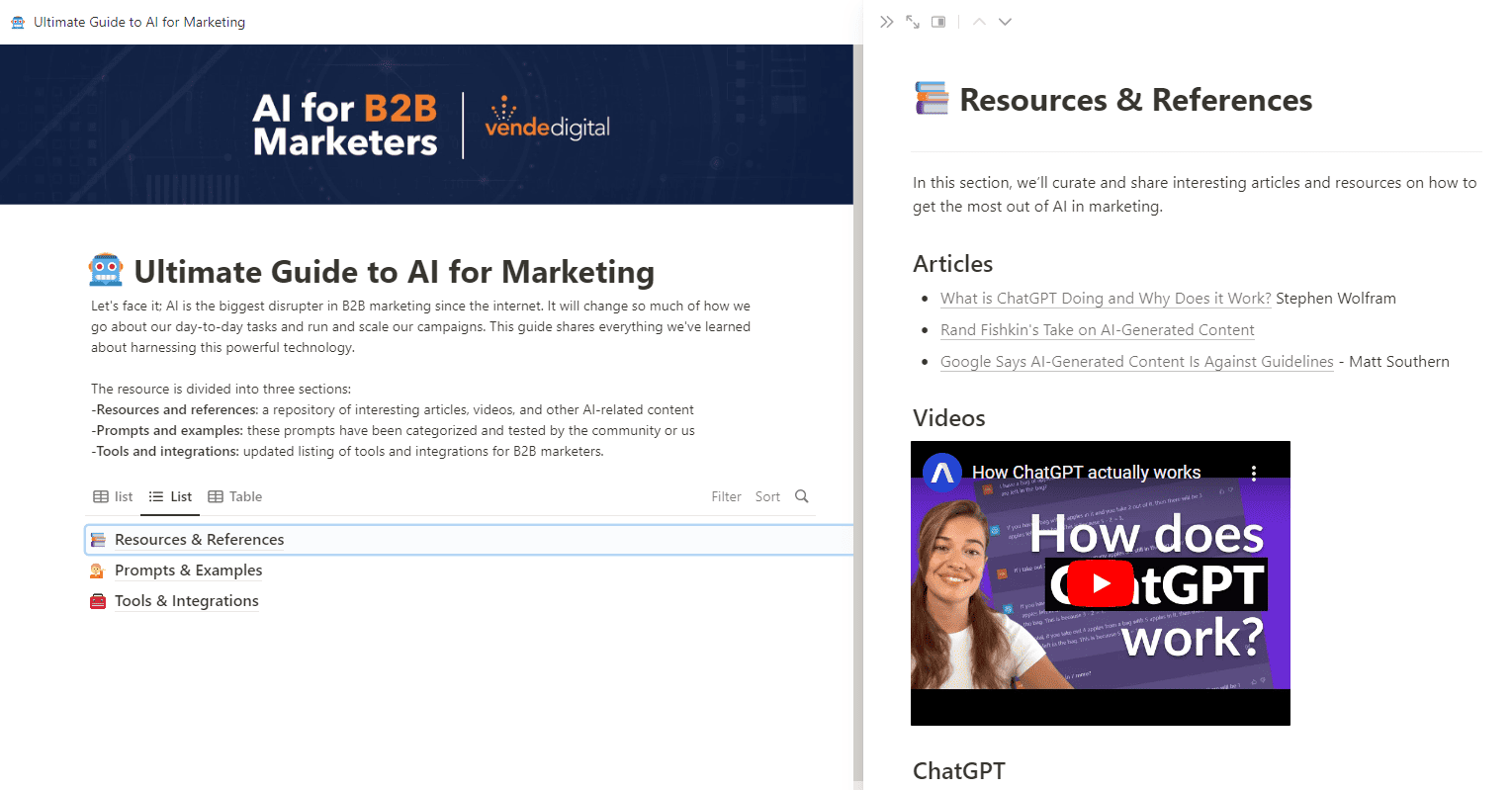The height and width of the screenshot is (790, 1512).
Task: Open Ultimate Guide to AI for Marketing breadcrumb
Action: click(138, 22)
